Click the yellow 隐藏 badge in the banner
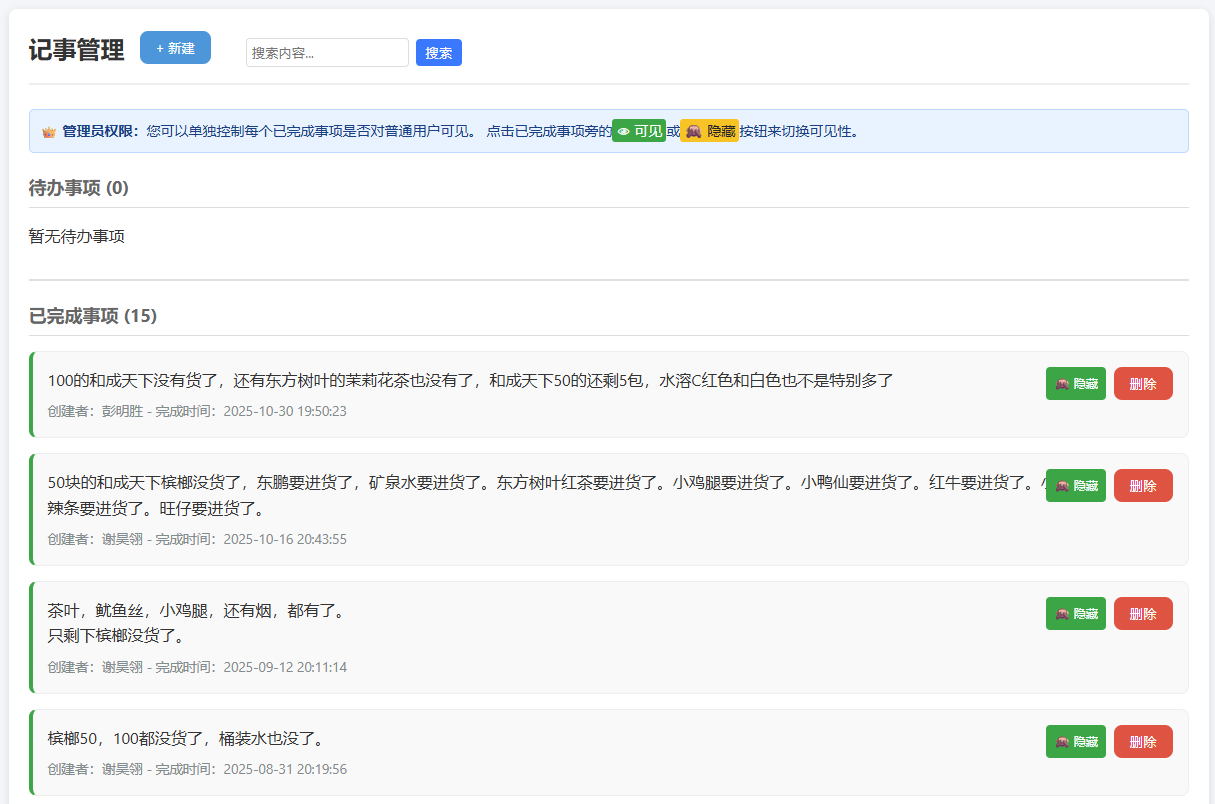 pos(709,131)
